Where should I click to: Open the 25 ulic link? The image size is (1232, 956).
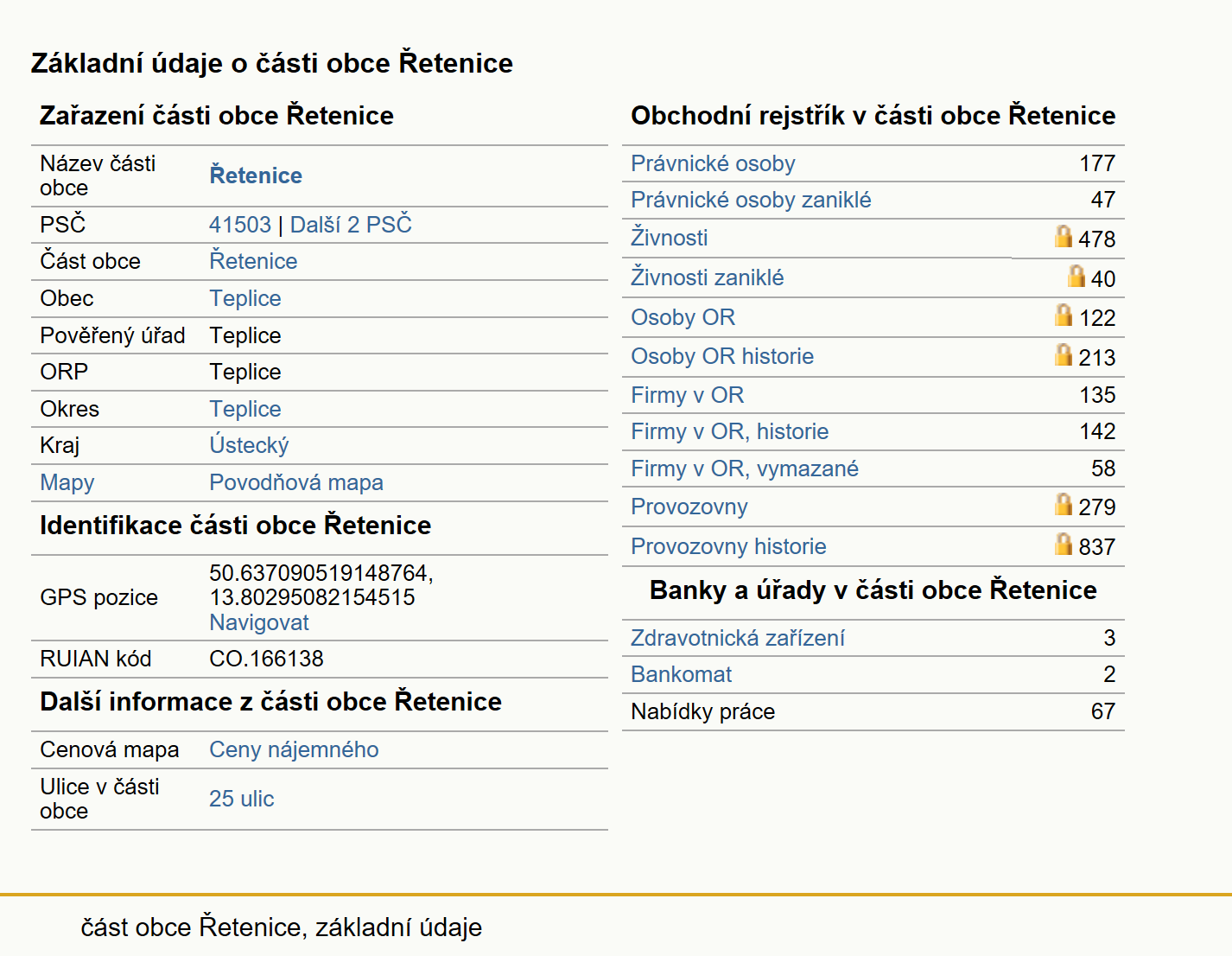click(242, 799)
